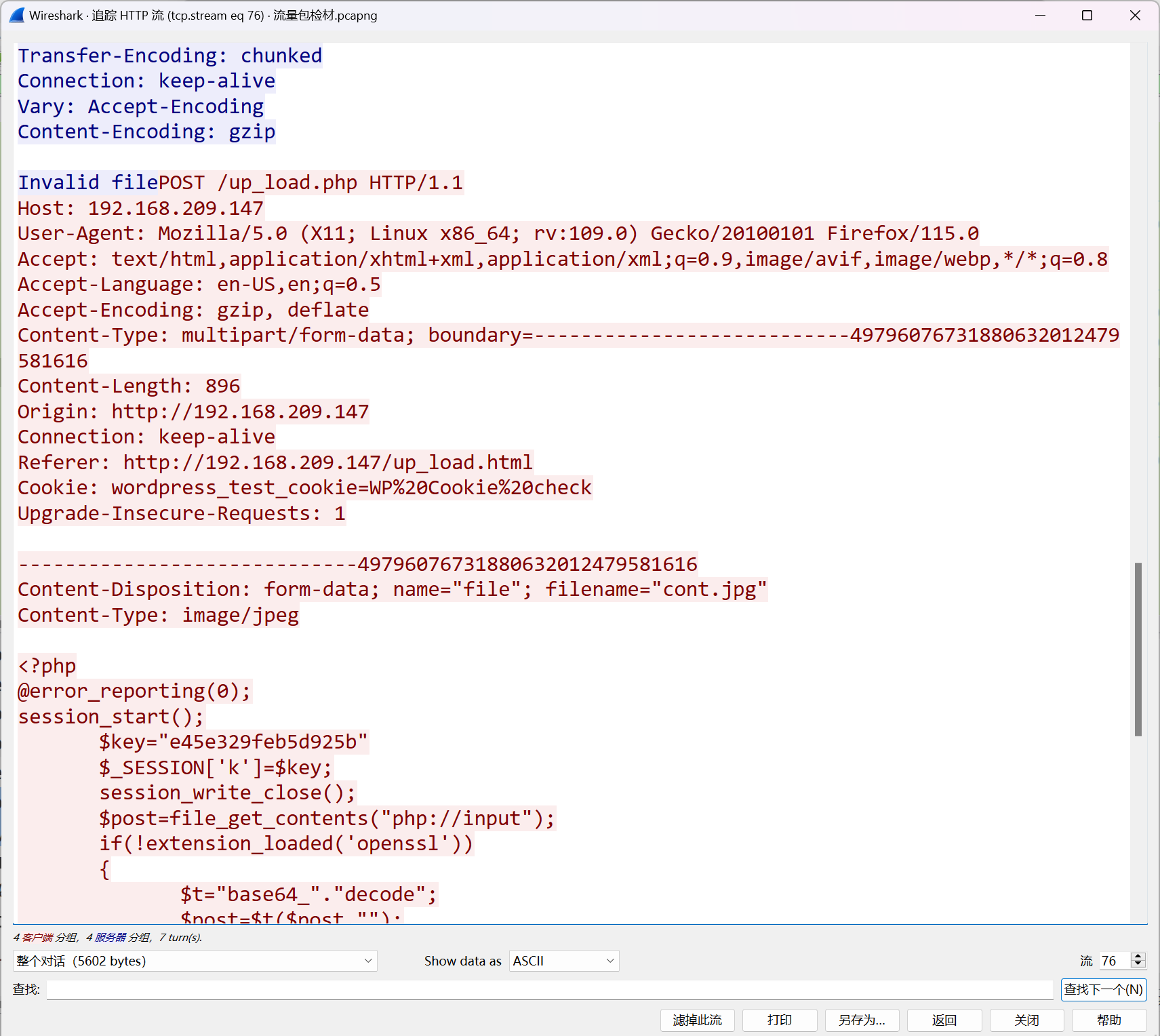Screen dimensions: 1160x1036
Task: Click the 'session_write_close();' line
Action: click(227, 793)
